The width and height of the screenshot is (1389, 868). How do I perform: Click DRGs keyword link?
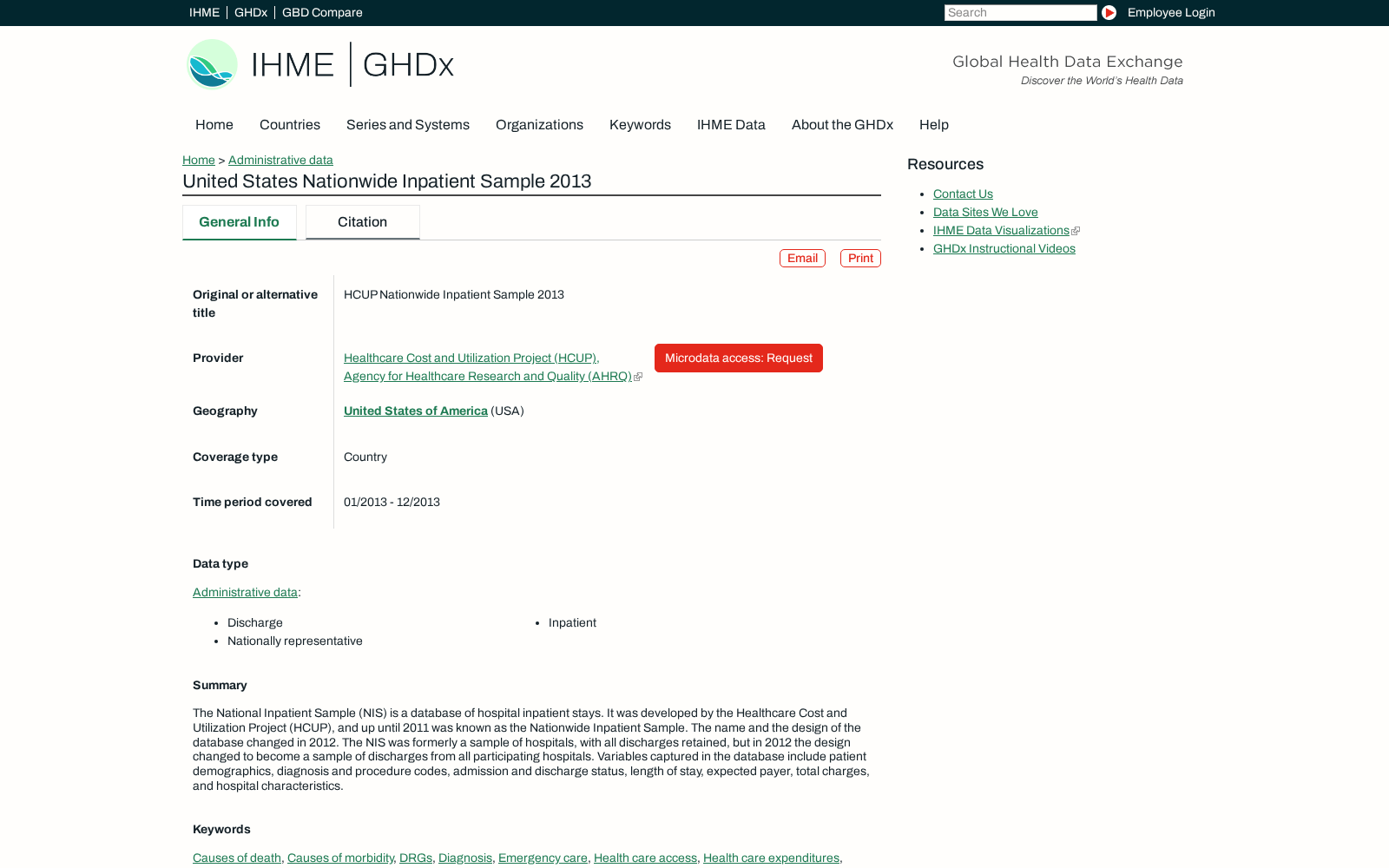point(416,858)
